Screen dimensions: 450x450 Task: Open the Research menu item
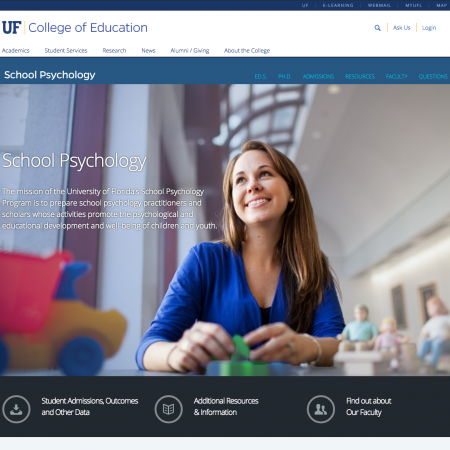click(x=114, y=51)
